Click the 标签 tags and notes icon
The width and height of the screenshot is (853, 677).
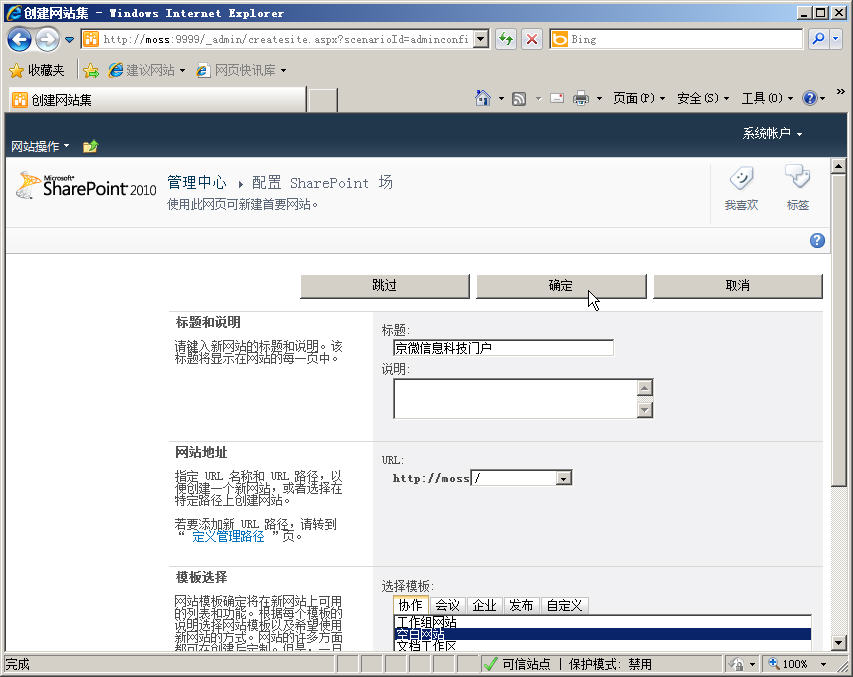tap(798, 188)
